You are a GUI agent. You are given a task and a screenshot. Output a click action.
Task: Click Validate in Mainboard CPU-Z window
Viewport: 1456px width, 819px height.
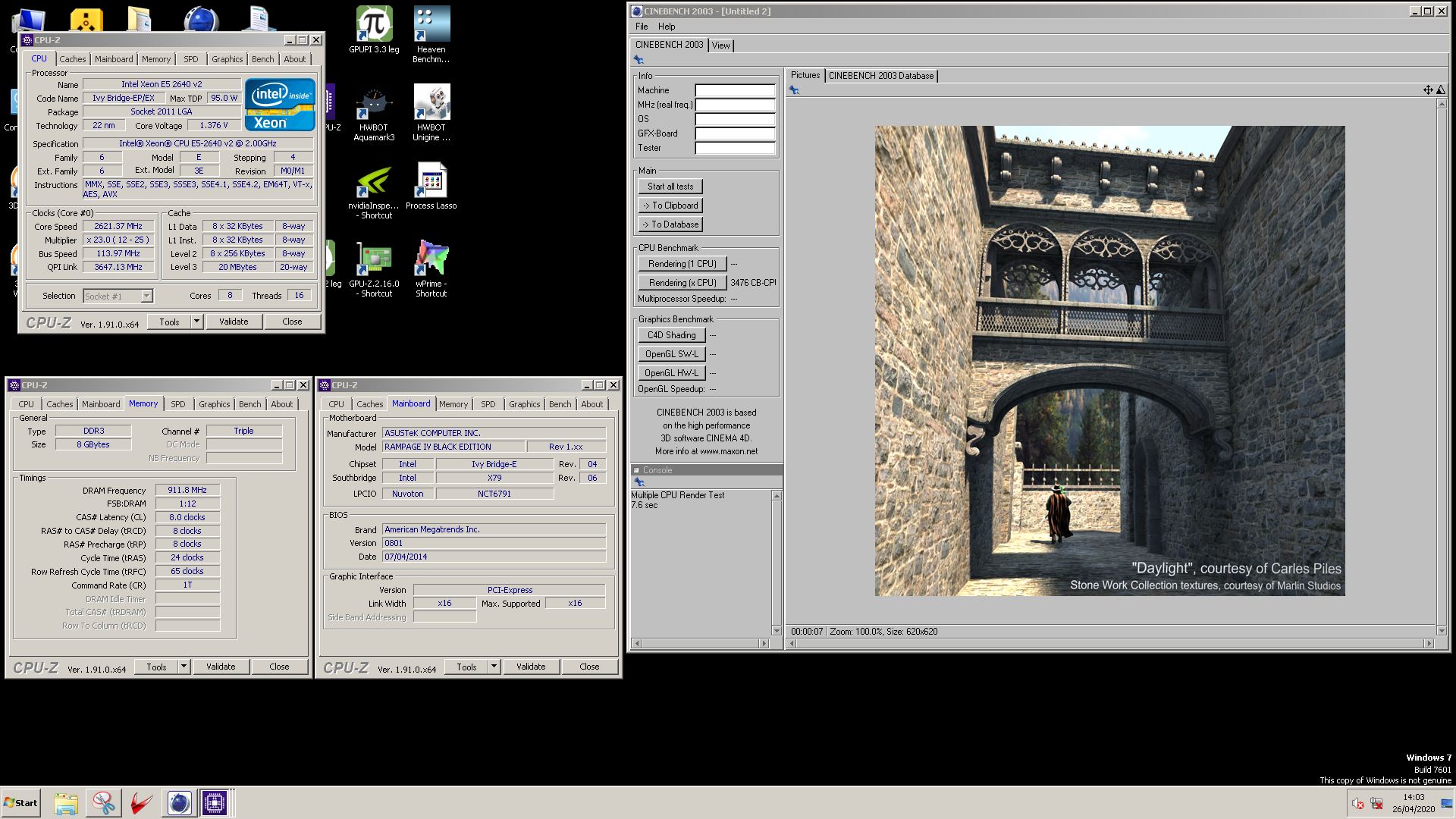pyautogui.click(x=531, y=667)
